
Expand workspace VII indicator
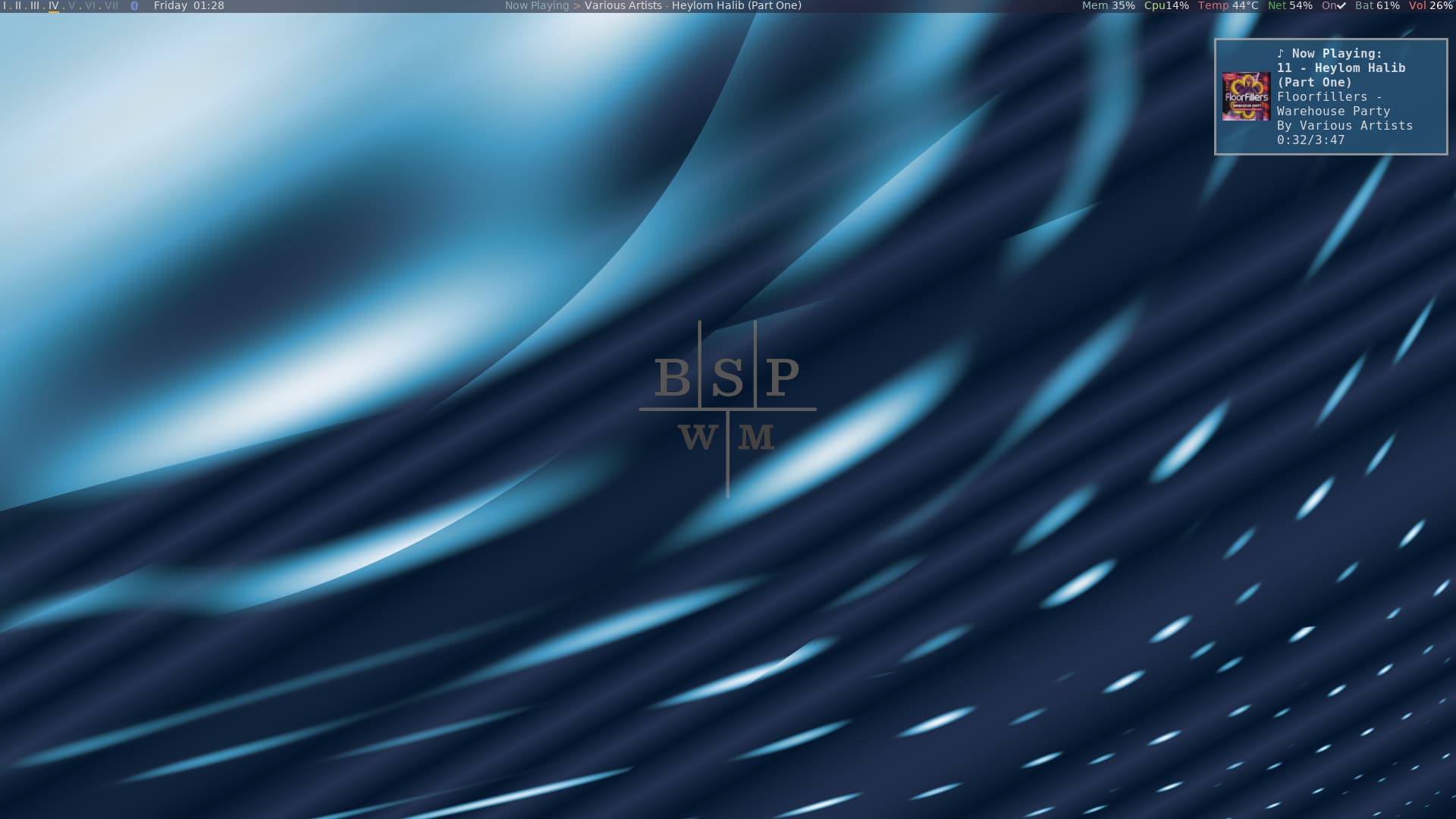pos(111,6)
